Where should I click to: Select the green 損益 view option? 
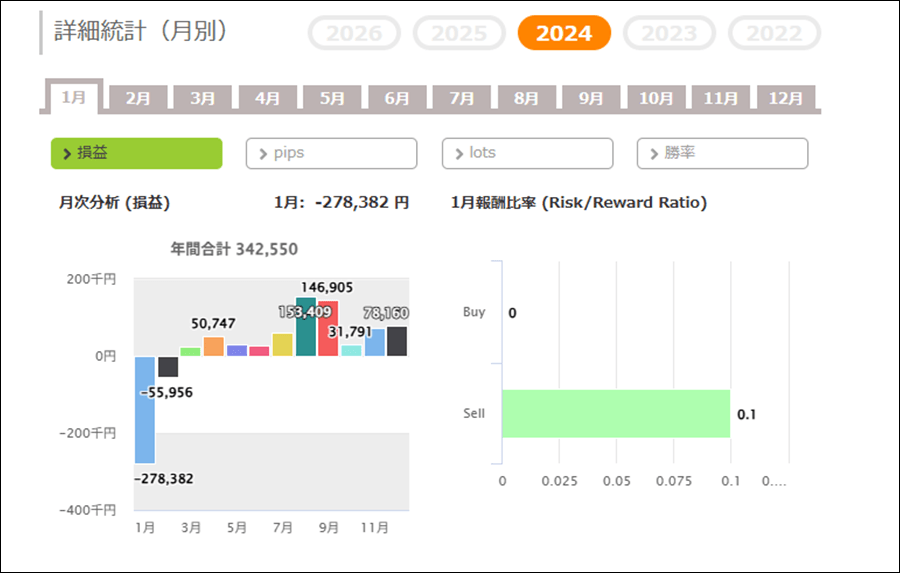(137, 153)
